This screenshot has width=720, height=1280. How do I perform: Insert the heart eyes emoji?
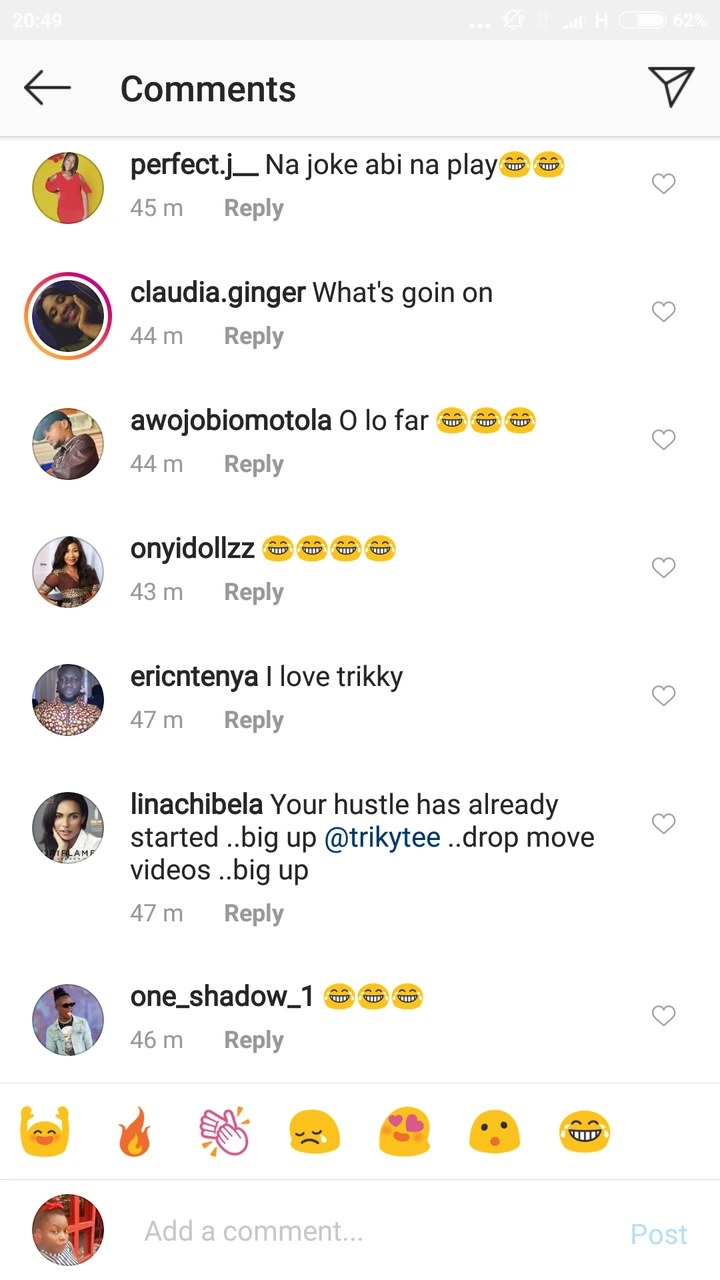point(404,1133)
